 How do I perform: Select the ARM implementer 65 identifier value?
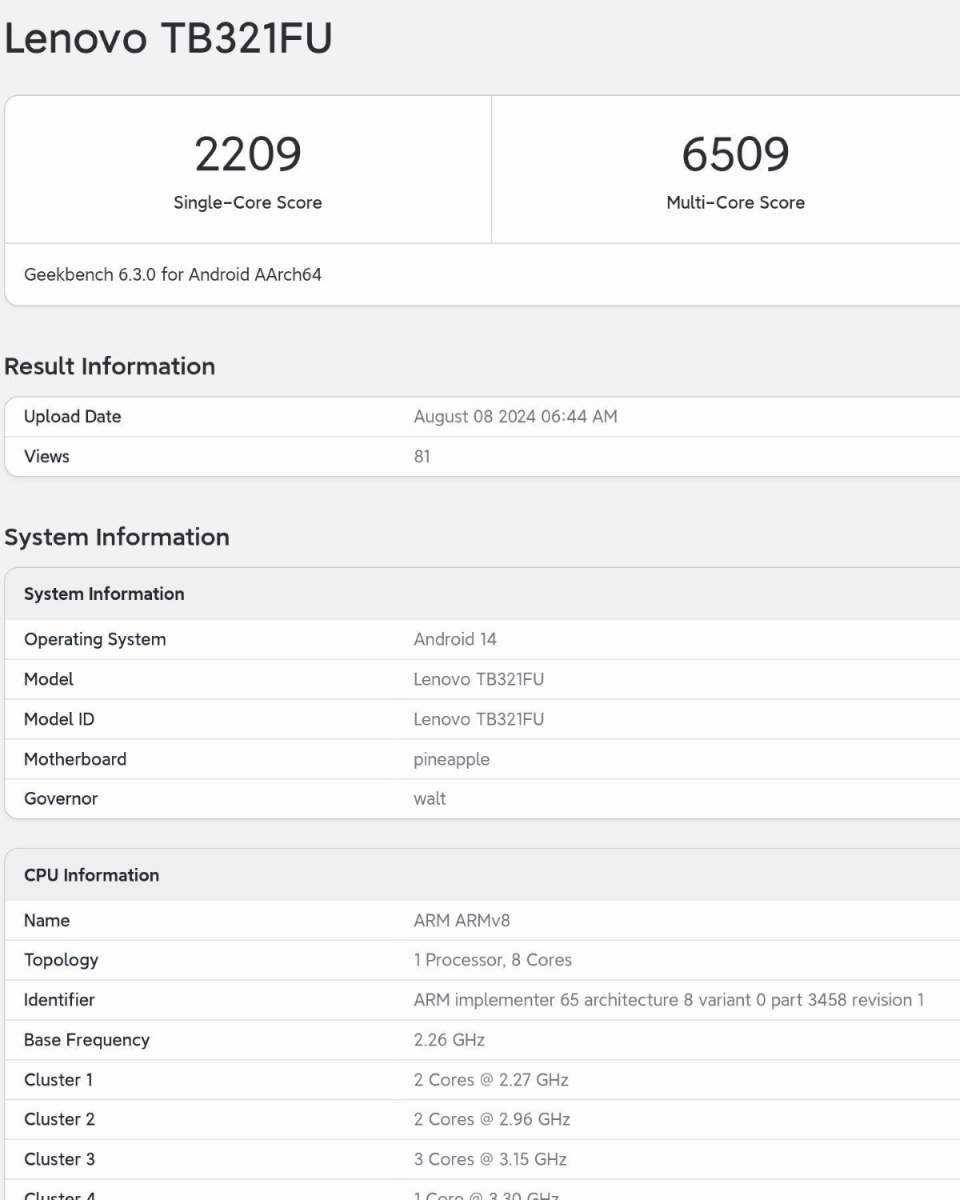(669, 1000)
